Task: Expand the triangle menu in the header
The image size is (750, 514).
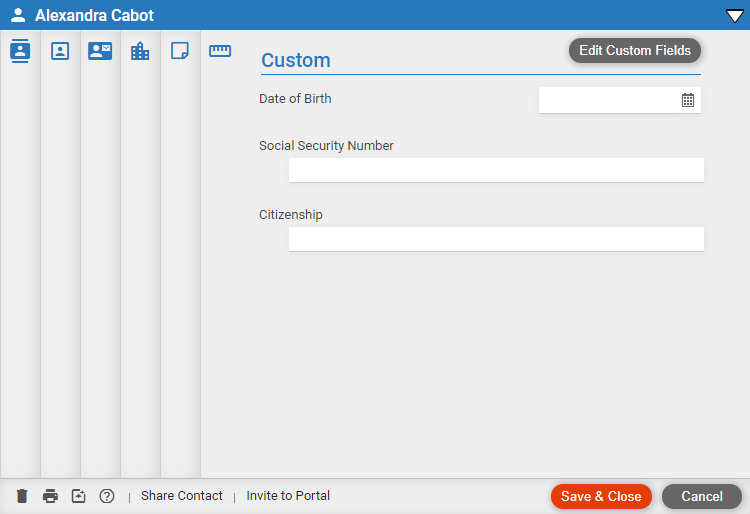Action: click(735, 16)
